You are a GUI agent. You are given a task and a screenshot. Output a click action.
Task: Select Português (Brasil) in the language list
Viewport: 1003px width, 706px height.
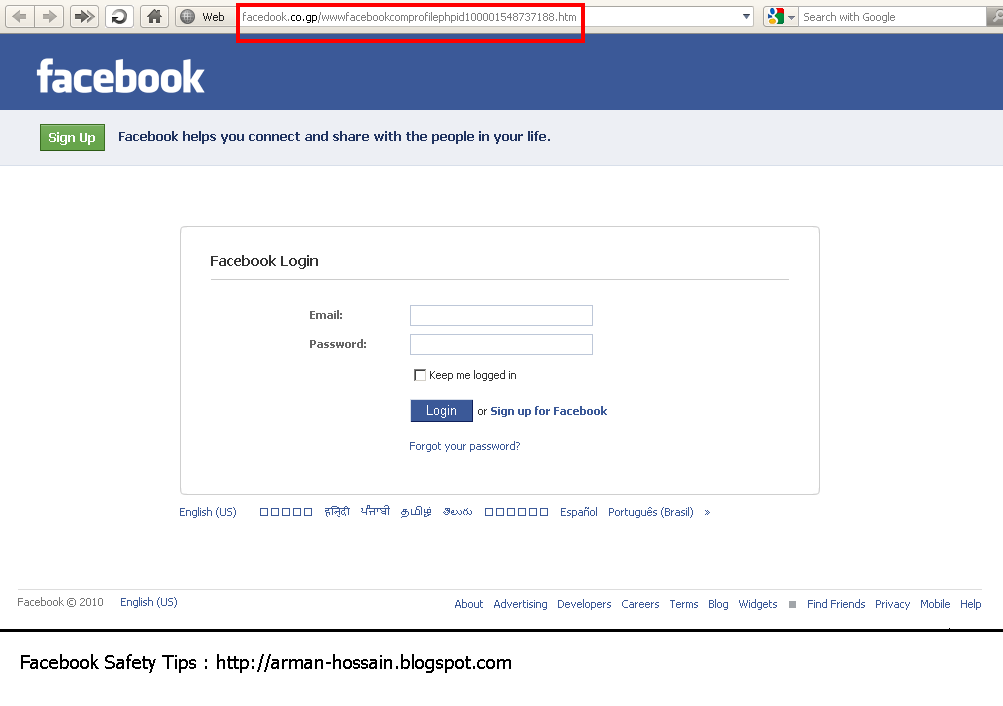(651, 512)
